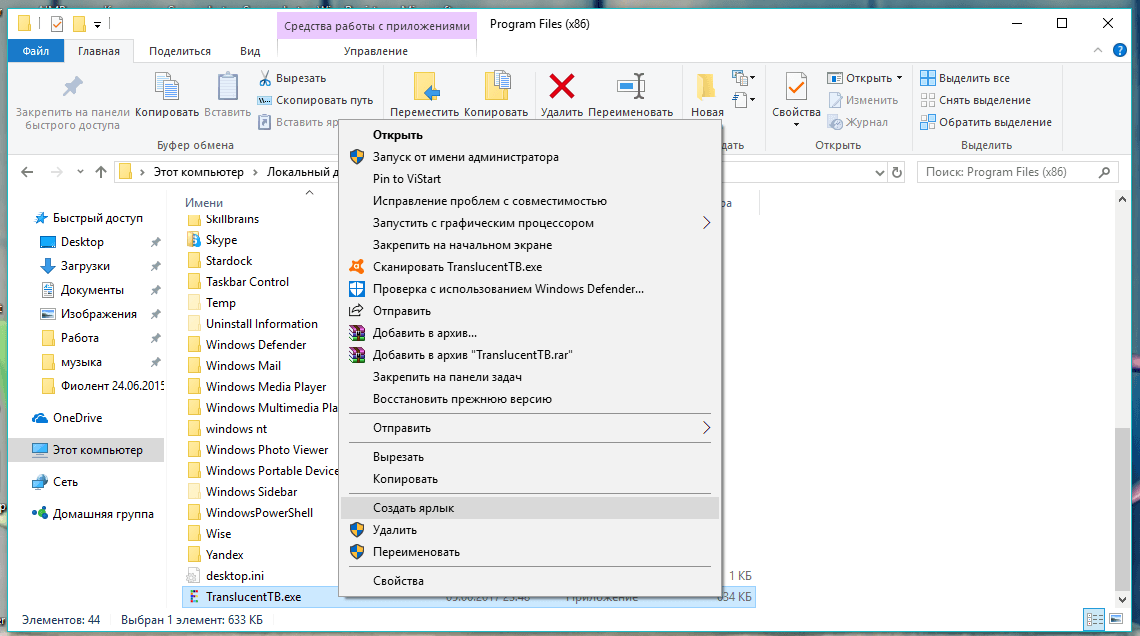Screen dimensions: 1140x636
Task: Click the Up one level arrow
Action: tap(101, 172)
